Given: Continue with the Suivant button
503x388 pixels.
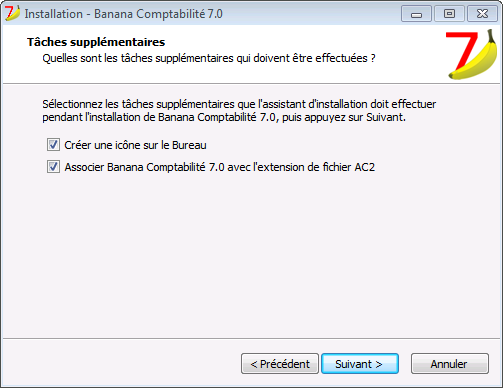Looking at the screenshot, I should coord(360,364).
